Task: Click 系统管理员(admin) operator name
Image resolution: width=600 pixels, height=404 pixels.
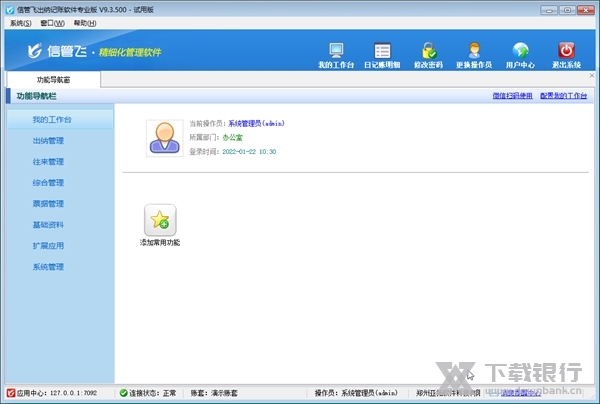Action: pyautogui.click(x=256, y=123)
